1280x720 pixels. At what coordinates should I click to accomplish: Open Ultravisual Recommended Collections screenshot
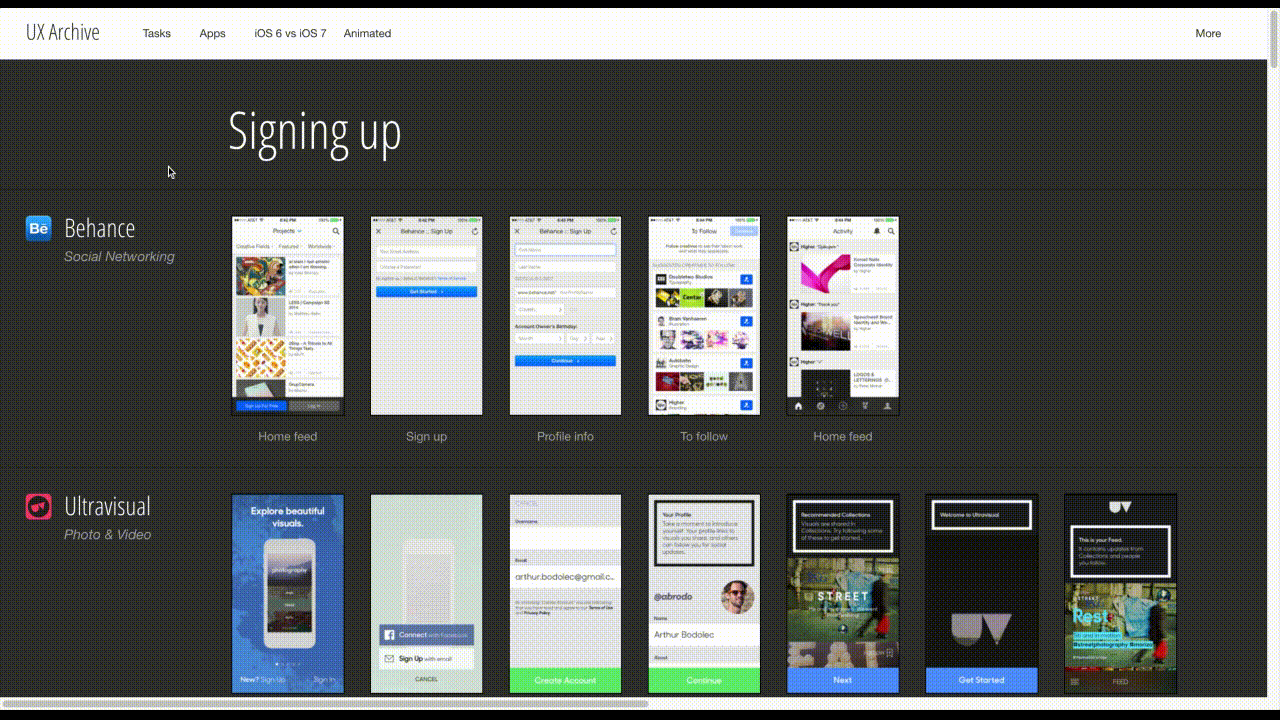(843, 593)
